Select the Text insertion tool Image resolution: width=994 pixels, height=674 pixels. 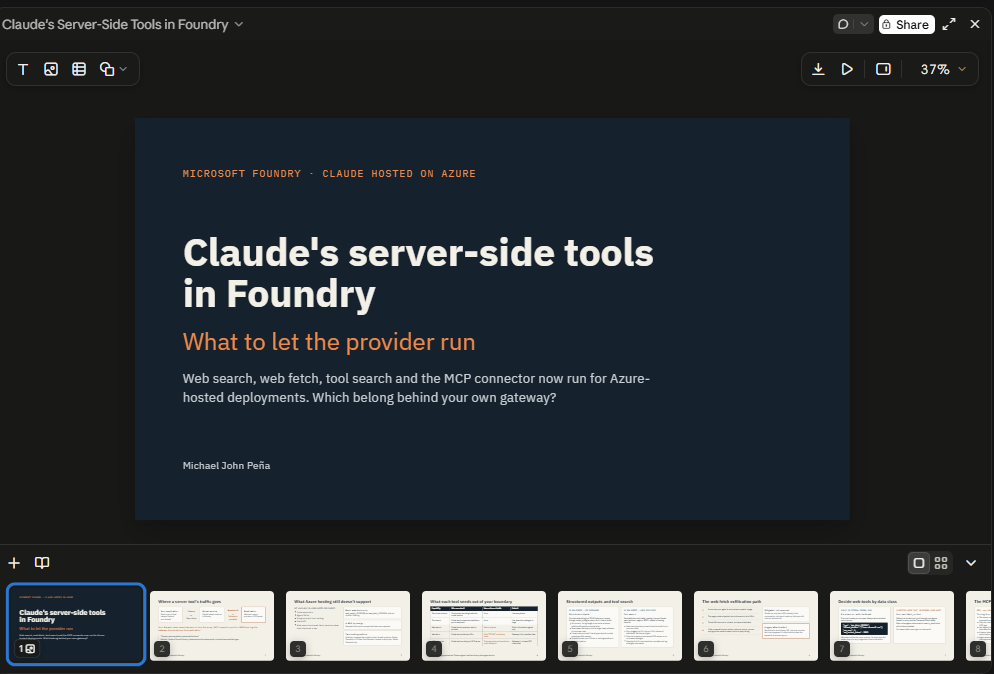23,69
